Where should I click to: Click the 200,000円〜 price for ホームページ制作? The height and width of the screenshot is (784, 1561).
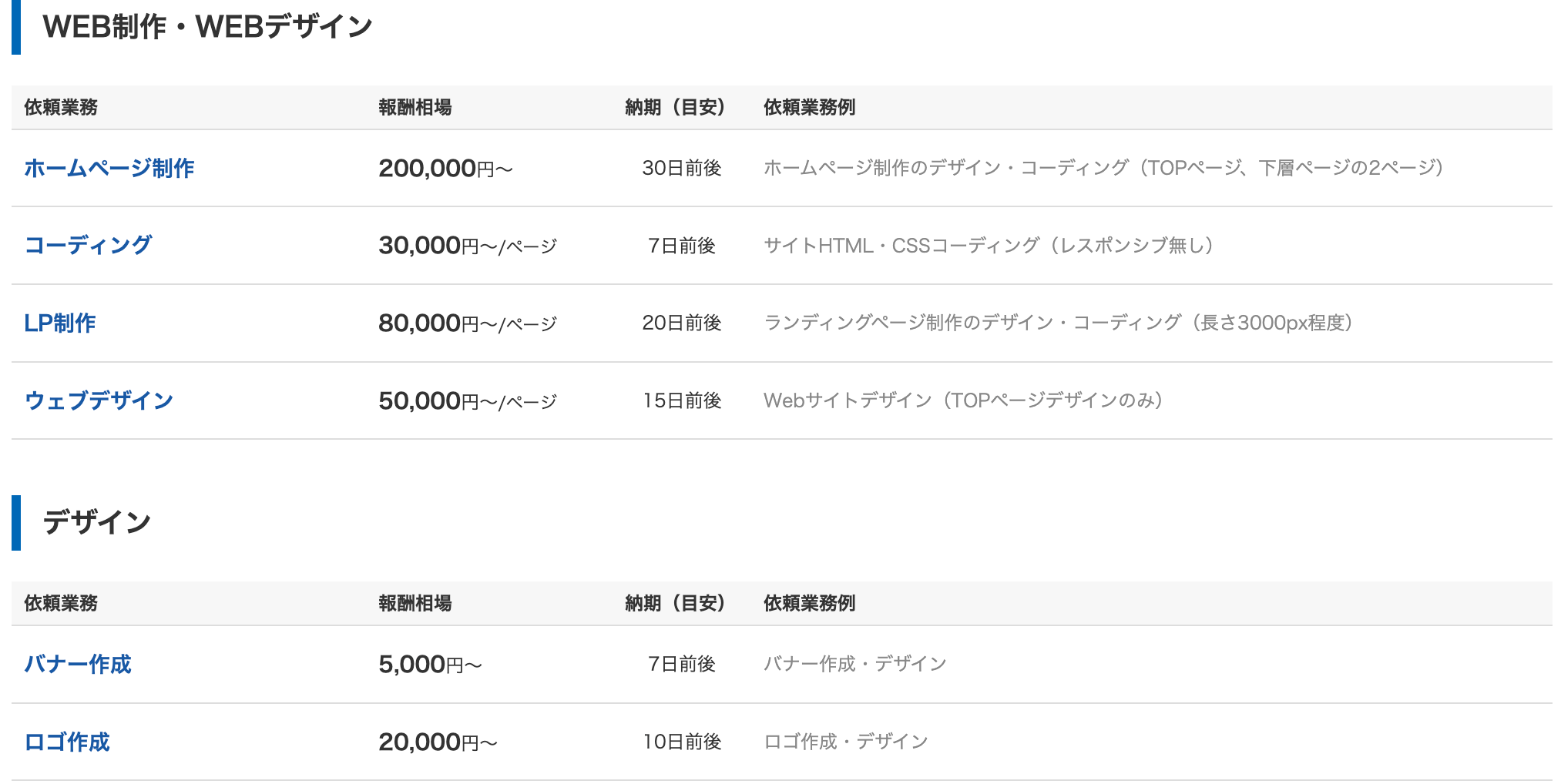tap(445, 168)
